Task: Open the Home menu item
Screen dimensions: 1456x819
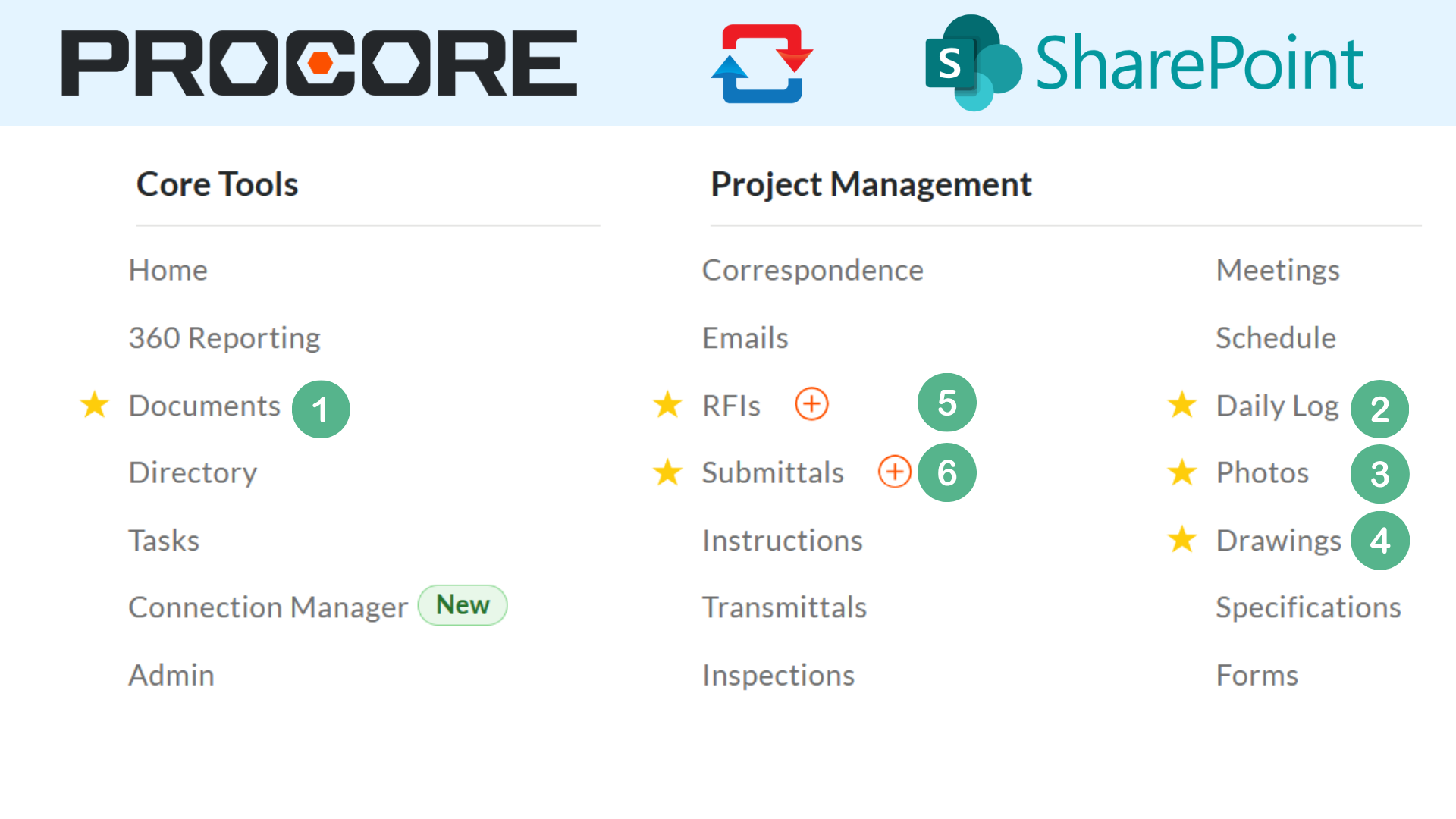Action: [168, 270]
